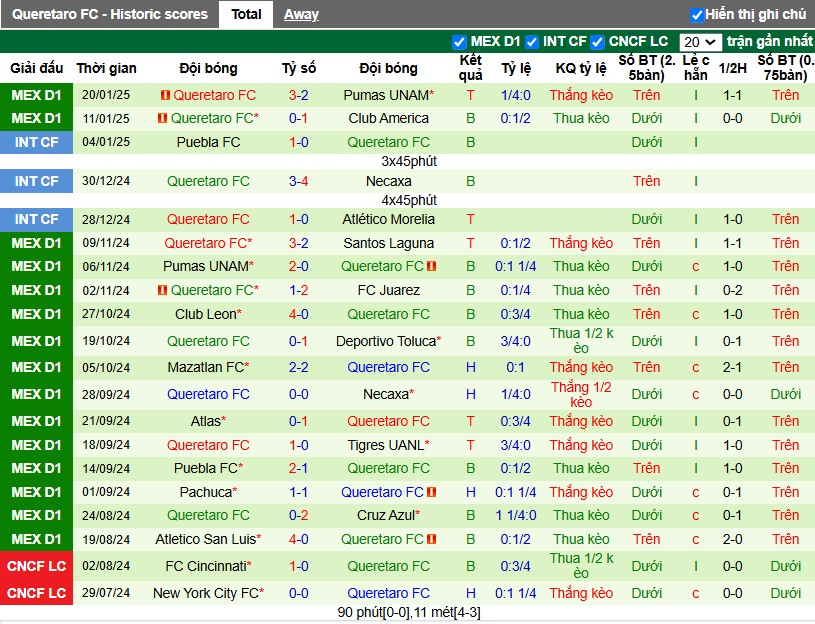Click red card icon in 01/09/24 Pachuca row
The height and width of the screenshot is (624, 815).
[431, 492]
